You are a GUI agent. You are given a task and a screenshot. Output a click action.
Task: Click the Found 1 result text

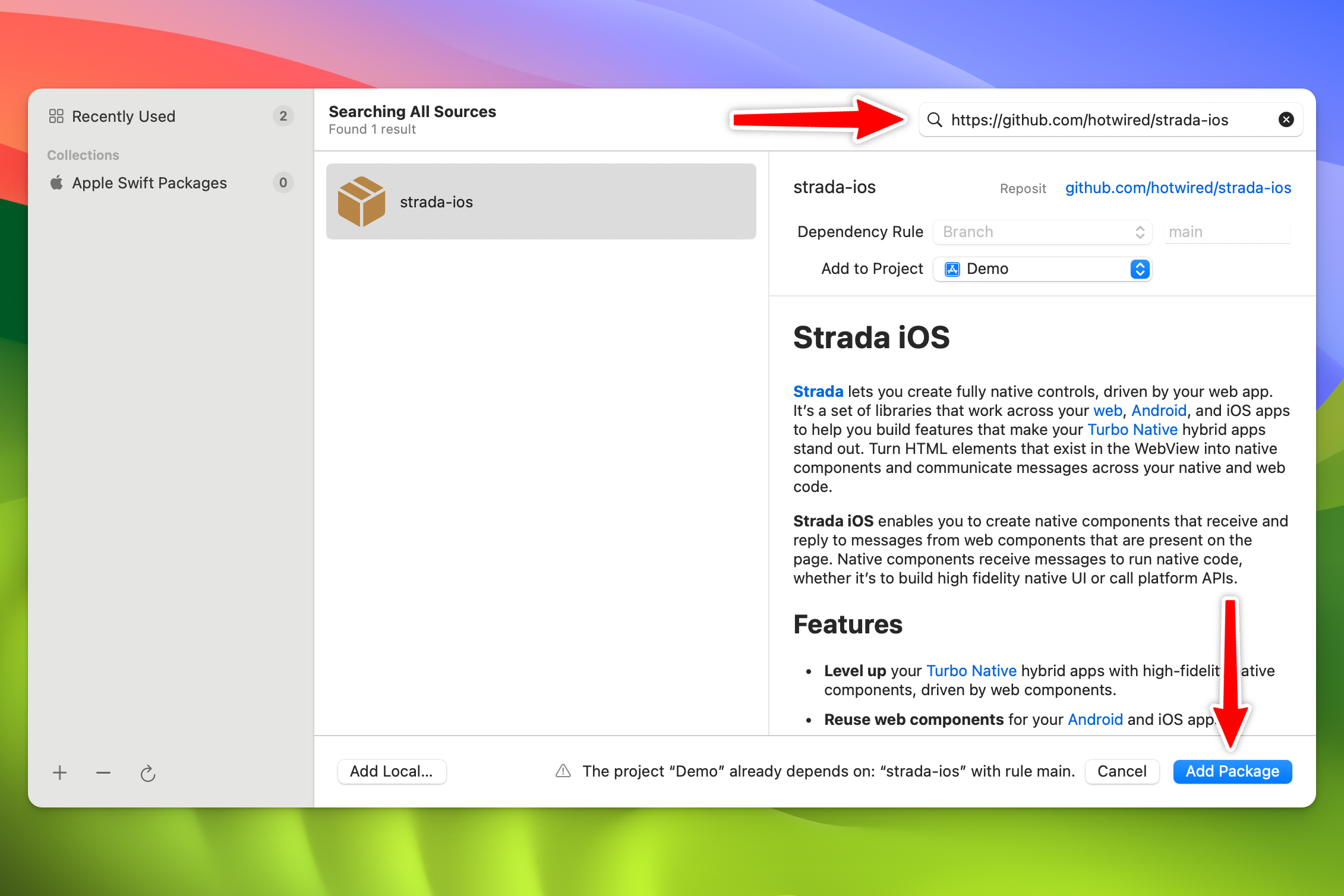(372, 130)
